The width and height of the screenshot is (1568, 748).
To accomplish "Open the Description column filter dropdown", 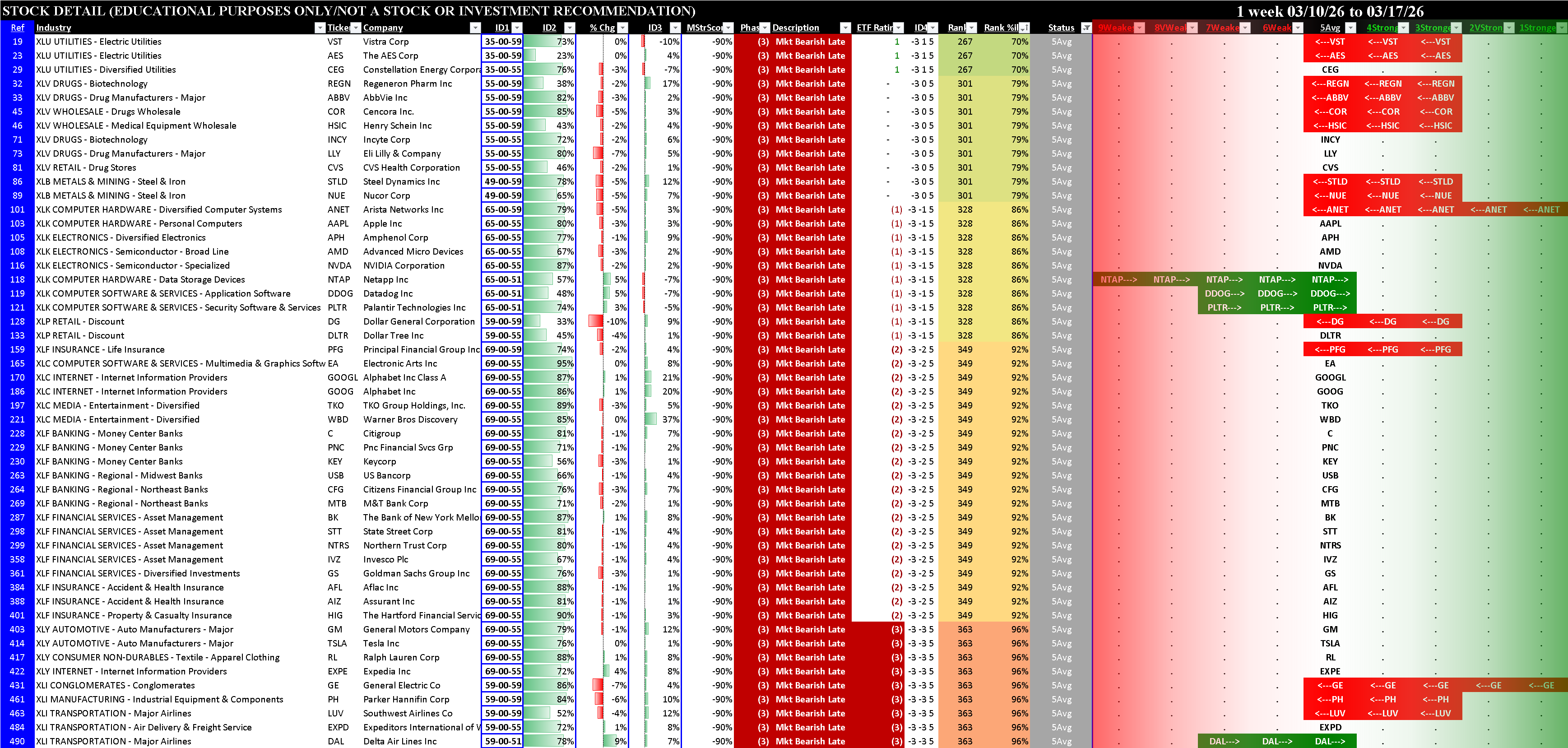I will 845,28.
